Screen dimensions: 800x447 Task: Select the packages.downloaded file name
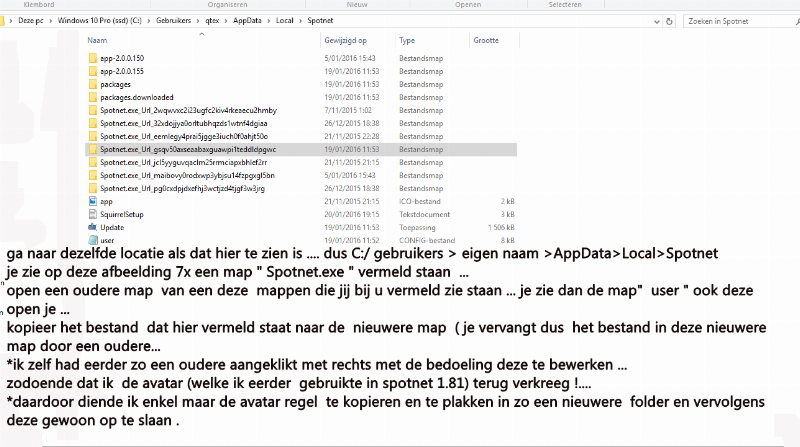click(x=137, y=97)
